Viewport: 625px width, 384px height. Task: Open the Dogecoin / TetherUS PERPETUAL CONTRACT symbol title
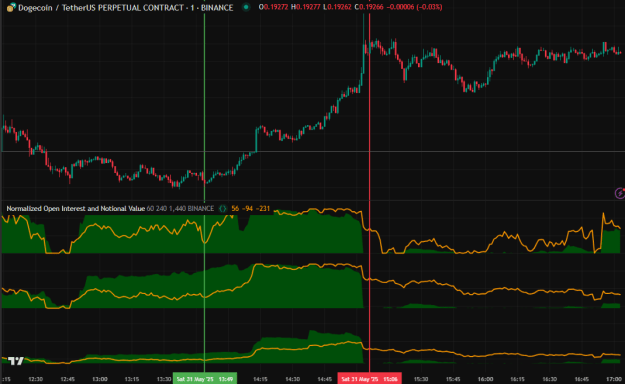coord(126,8)
